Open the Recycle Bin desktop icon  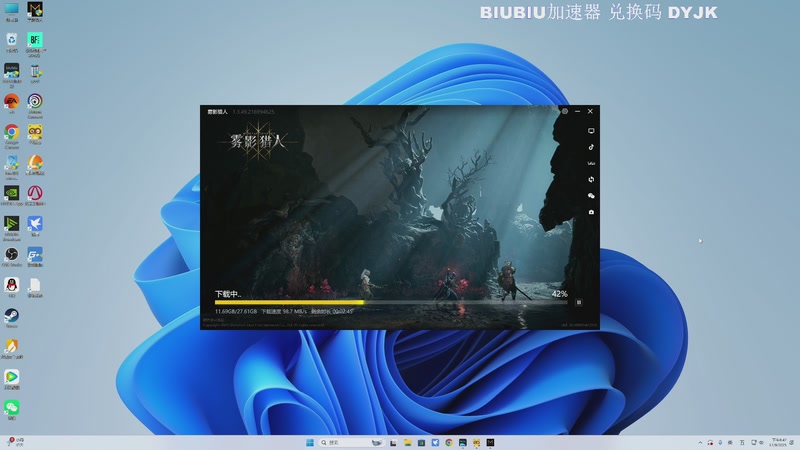point(11,42)
